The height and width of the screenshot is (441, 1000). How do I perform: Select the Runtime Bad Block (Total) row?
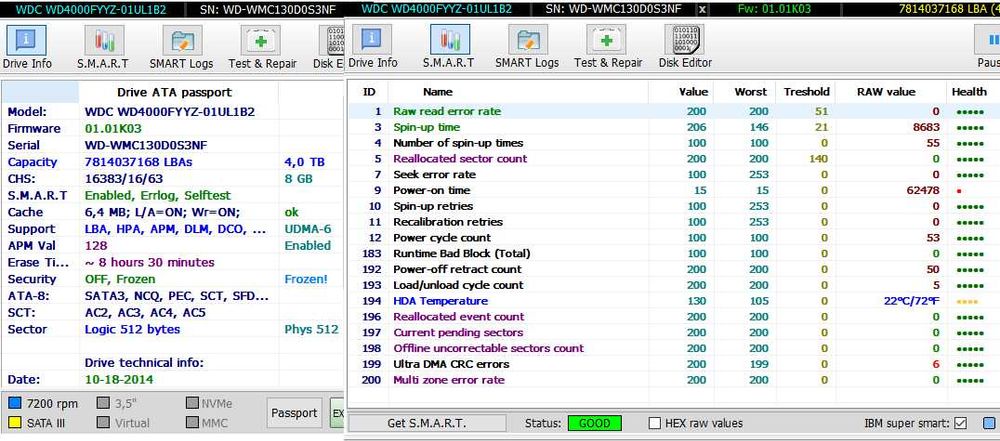673,253
